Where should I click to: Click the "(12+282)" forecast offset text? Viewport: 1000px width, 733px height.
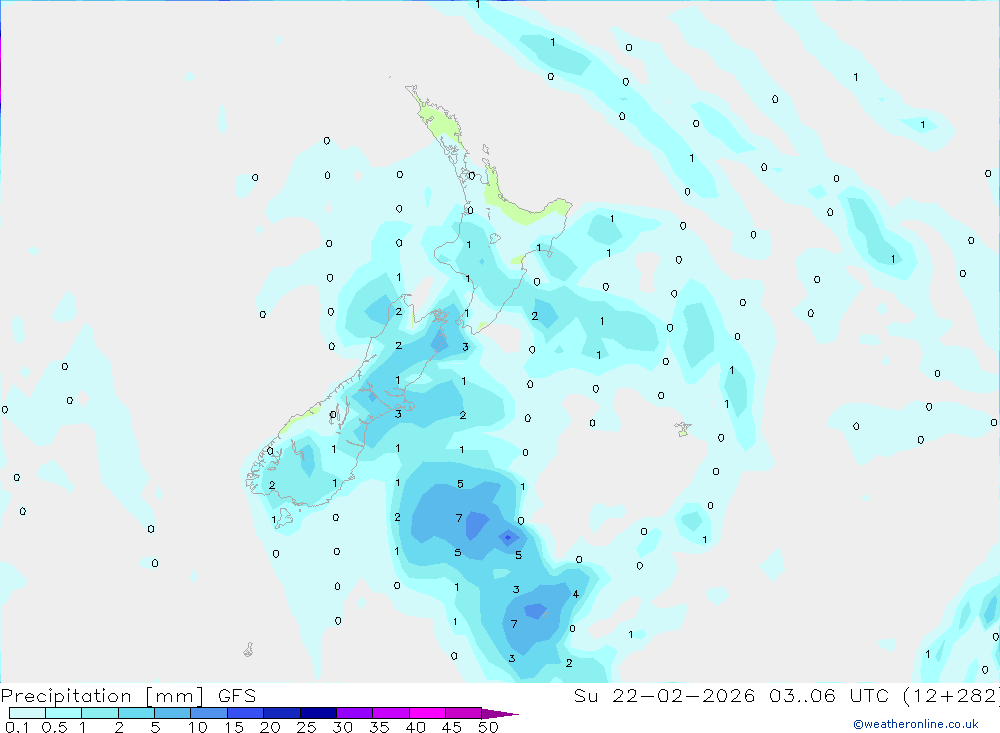coord(952,696)
